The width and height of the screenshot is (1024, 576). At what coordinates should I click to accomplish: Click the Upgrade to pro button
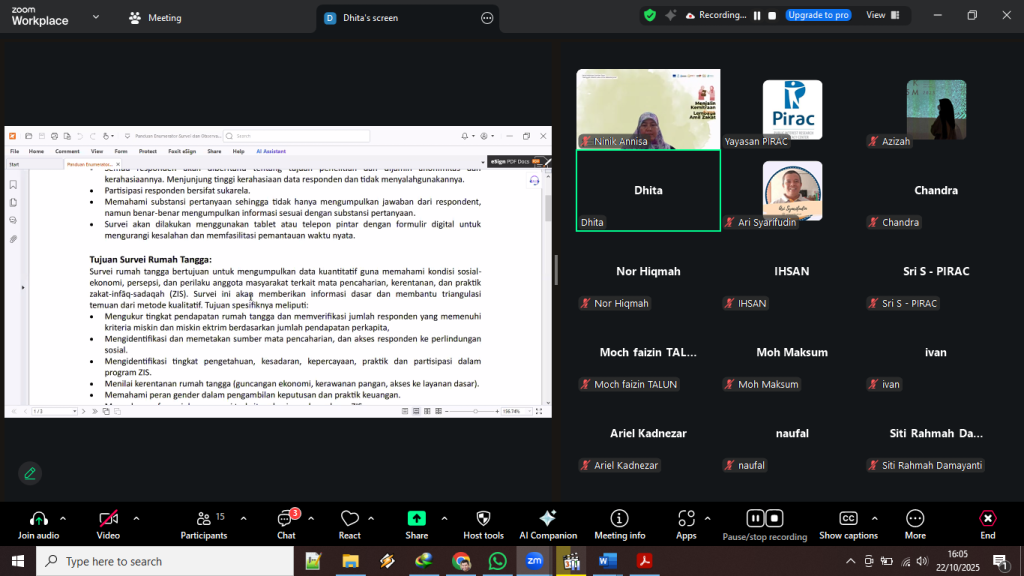click(x=817, y=15)
